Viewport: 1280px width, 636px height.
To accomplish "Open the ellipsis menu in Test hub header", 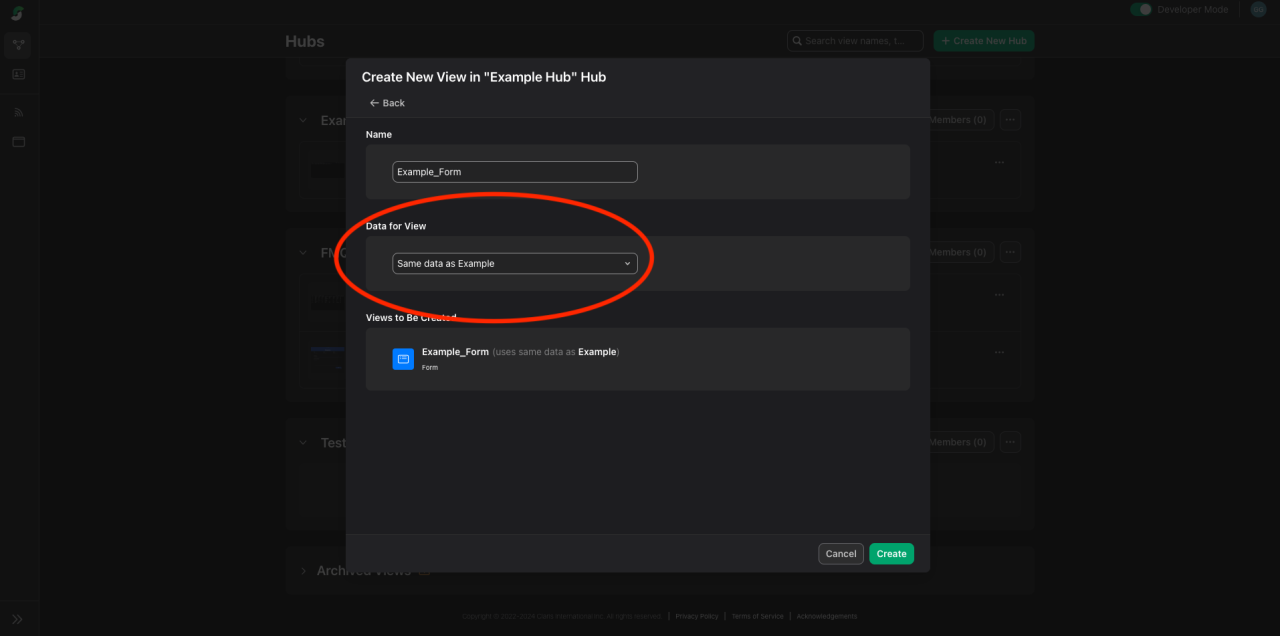I will coord(1010,442).
